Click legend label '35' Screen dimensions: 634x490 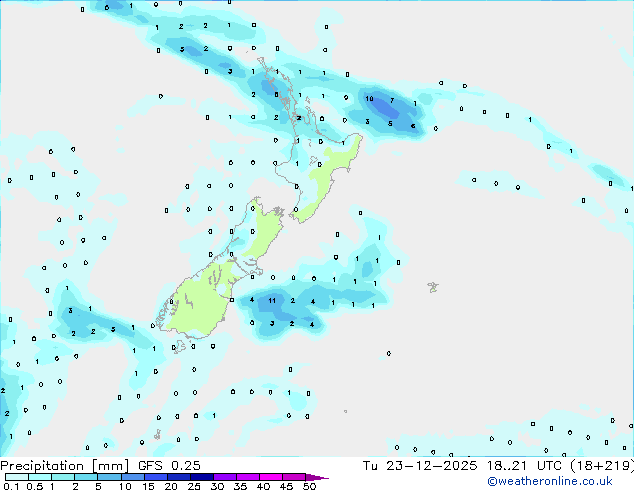(x=240, y=486)
